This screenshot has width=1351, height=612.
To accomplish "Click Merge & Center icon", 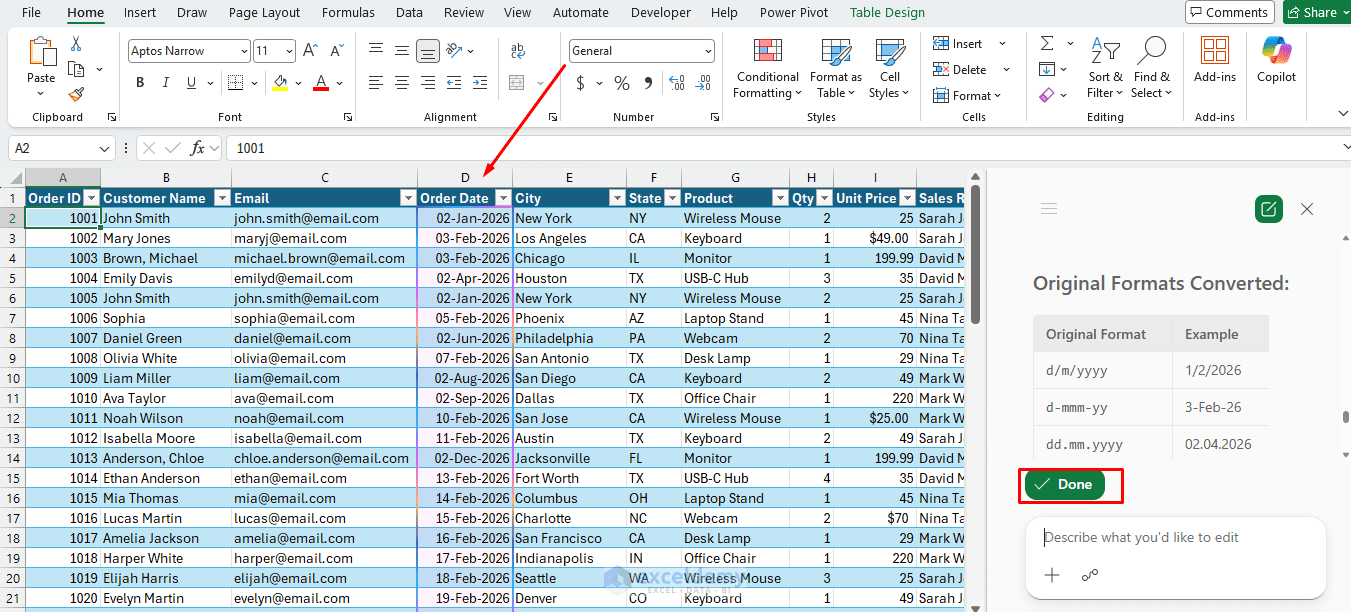I will (517, 83).
